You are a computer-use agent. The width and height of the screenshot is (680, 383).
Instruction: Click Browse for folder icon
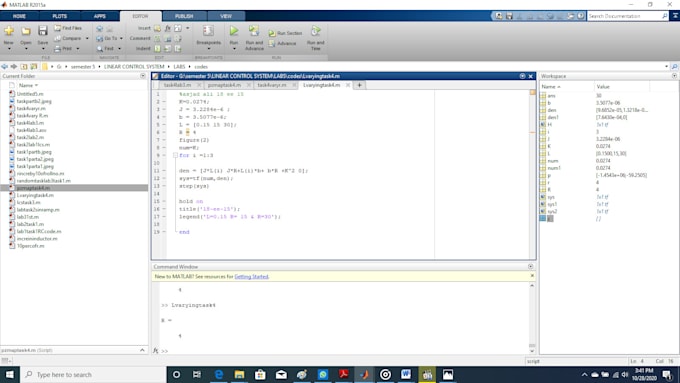point(34,66)
